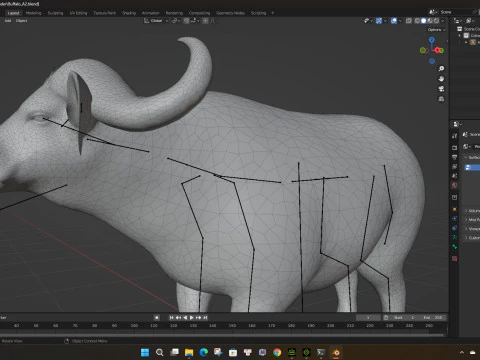This screenshot has height=360, width=480.
Task: Select Scene Collection in the outliner
Action: tap(469, 29)
